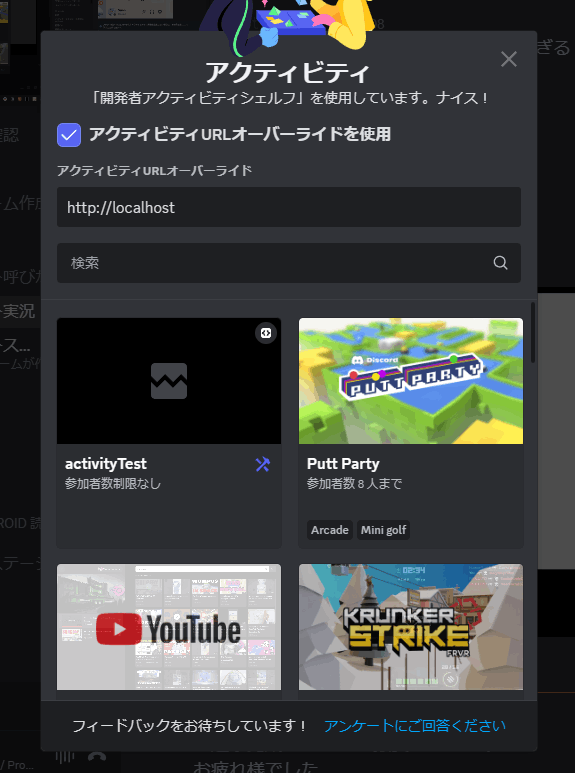Image resolution: width=575 pixels, height=773 pixels.
Task: Click the voice waveform icon behind the dialog
Action: pos(65,757)
